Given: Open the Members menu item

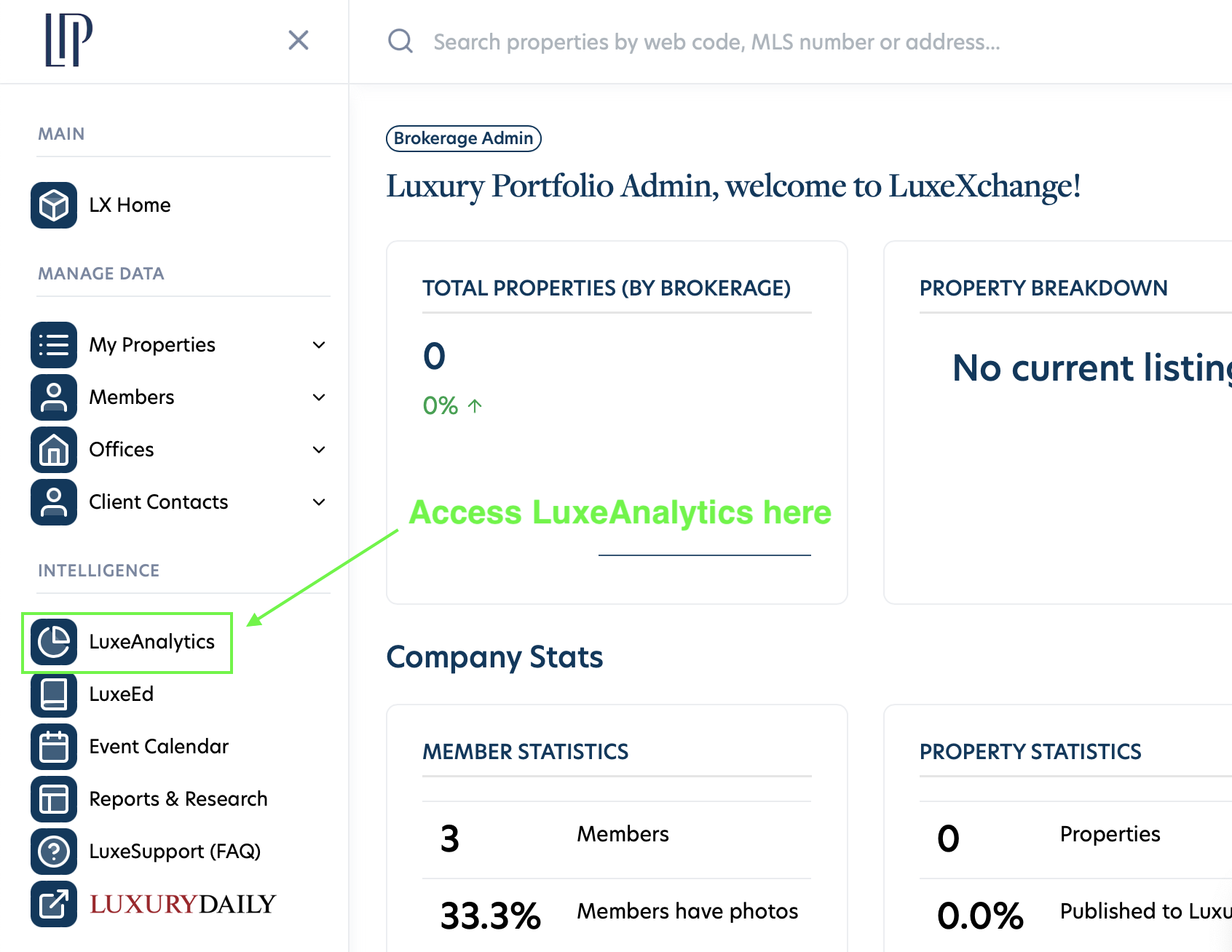Looking at the screenshot, I should click(132, 397).
